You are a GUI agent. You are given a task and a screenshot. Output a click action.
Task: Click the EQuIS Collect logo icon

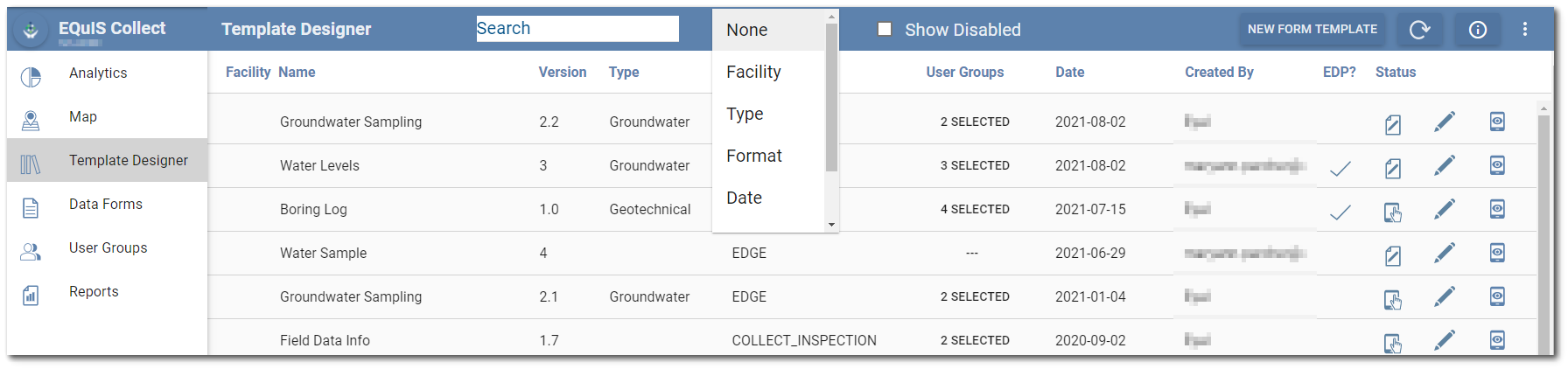pyautogui.click(x=31, y=31)
